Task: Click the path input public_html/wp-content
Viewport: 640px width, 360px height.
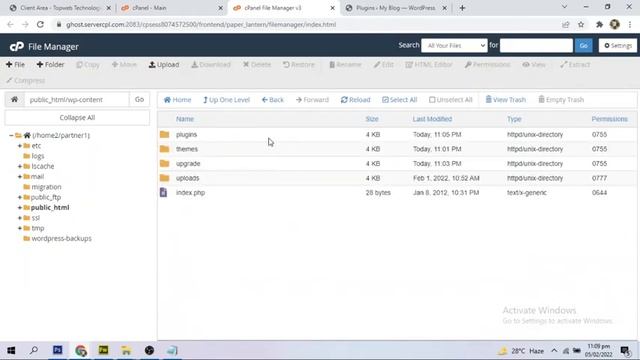Action: [77, 99]
